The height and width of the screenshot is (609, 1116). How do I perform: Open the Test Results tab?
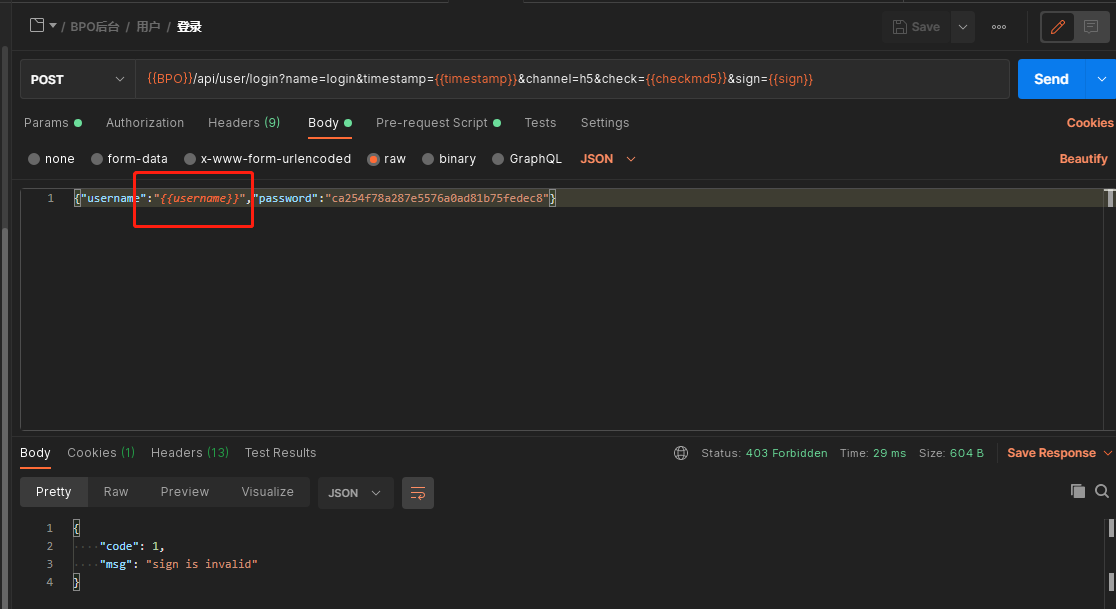(x=280, y=452)
